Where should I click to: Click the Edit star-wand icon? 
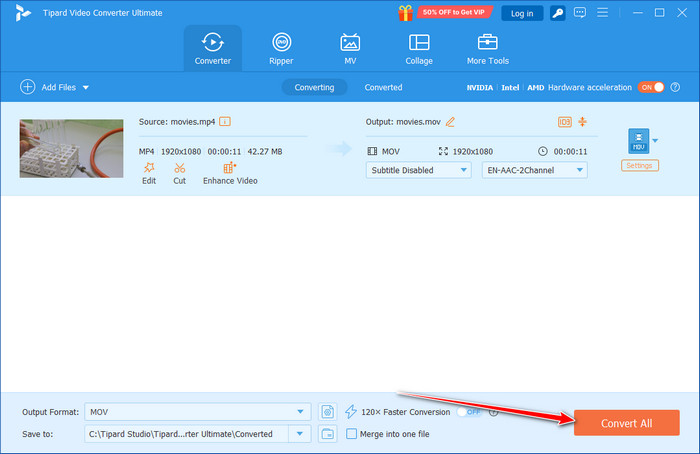coord(148,168)
